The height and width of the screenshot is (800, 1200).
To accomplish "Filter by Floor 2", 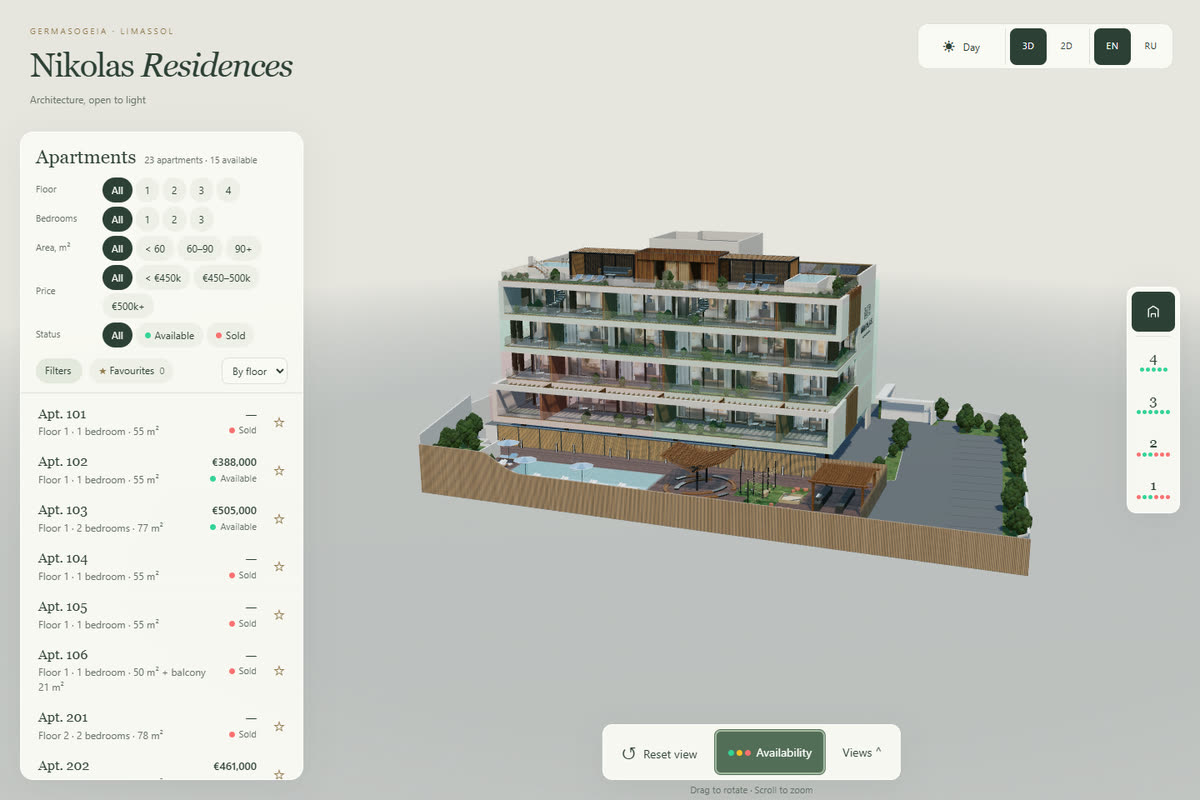I will [x=174, y=190].
